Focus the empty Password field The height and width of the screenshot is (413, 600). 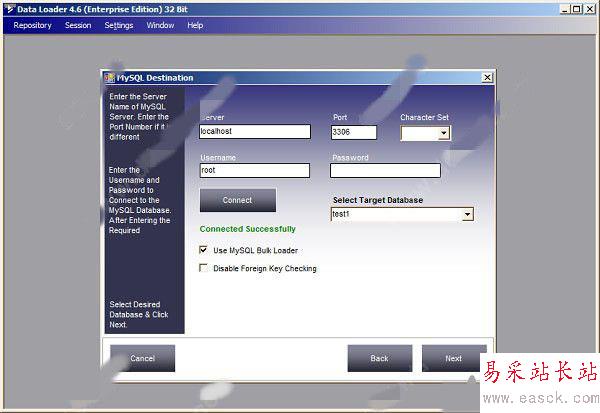click(x=385, y=170)
